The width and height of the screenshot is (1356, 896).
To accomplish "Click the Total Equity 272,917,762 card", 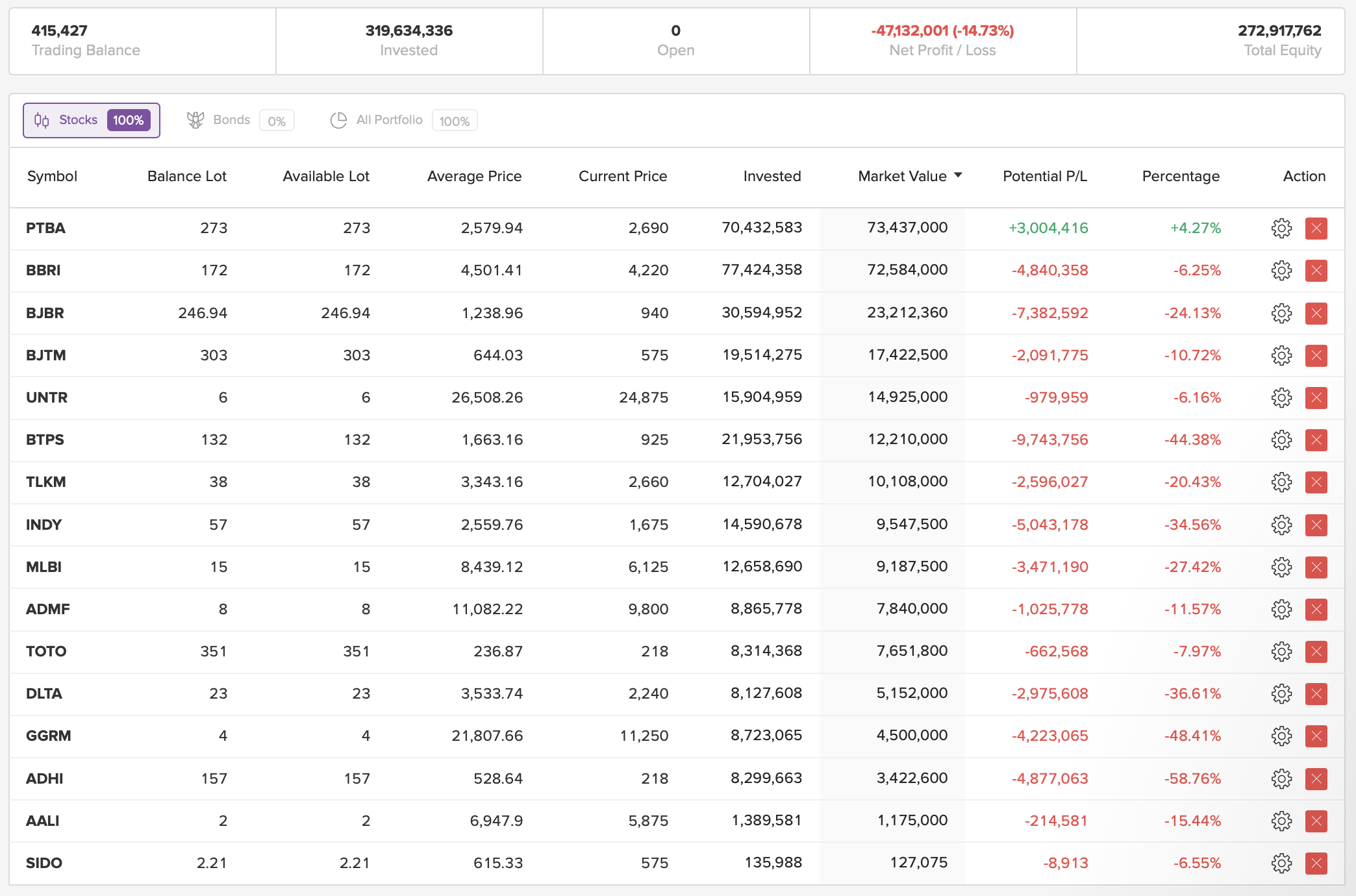I will click(x=1211, y=41).
